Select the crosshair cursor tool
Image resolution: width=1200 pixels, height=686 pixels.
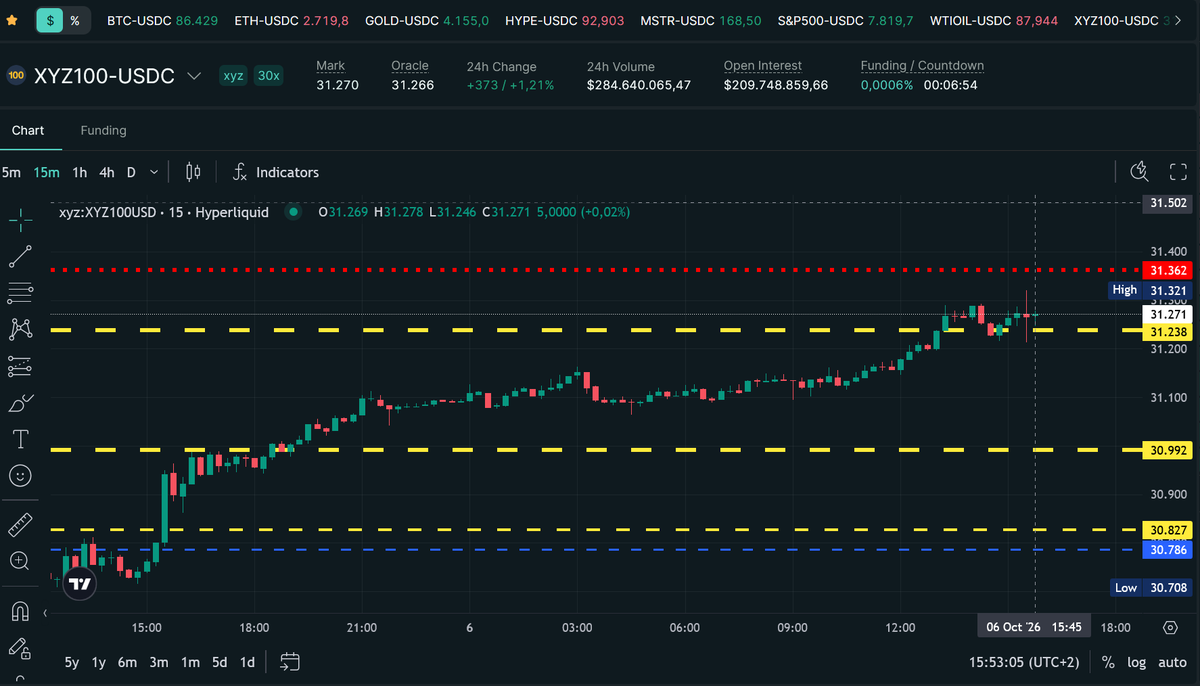[19, 220]
